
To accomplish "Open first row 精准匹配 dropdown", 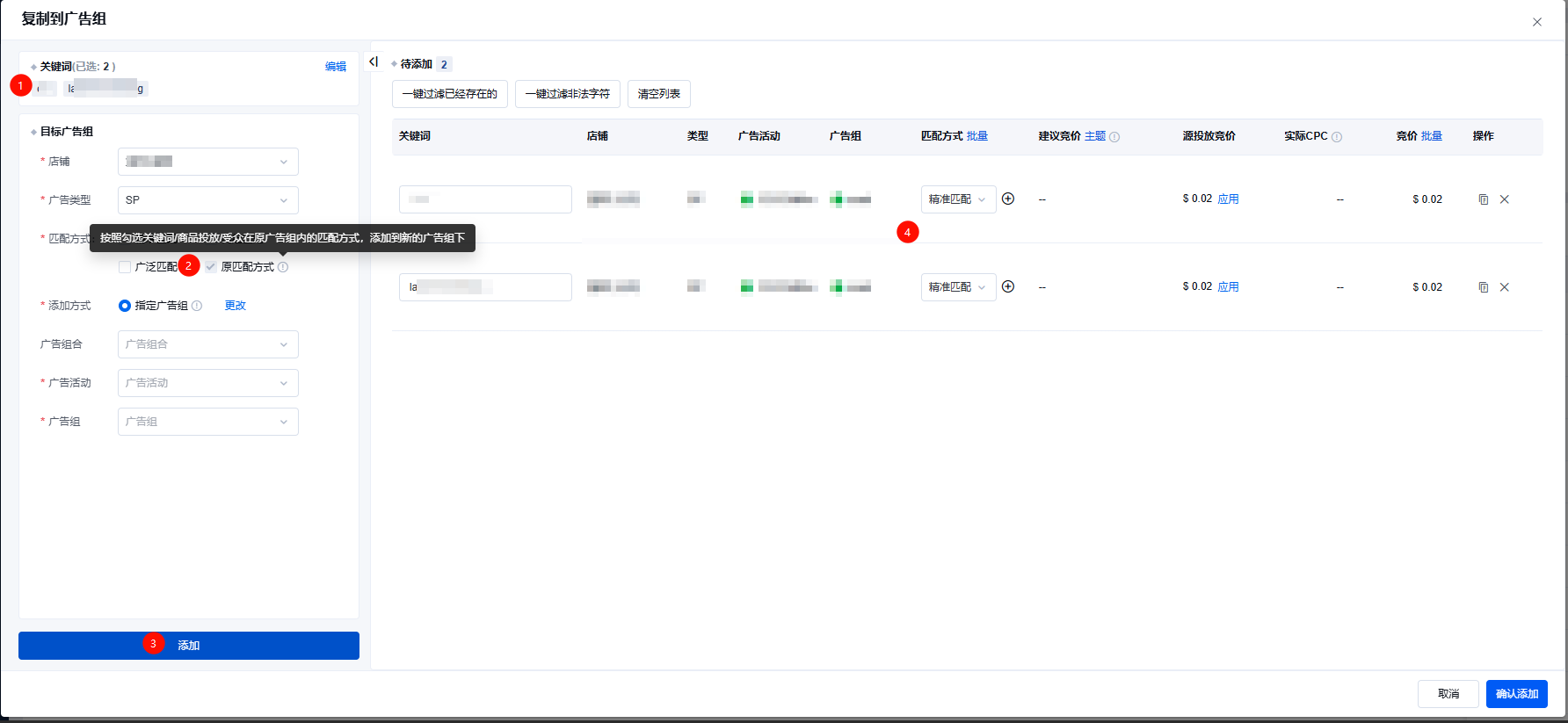I will 957,199.
